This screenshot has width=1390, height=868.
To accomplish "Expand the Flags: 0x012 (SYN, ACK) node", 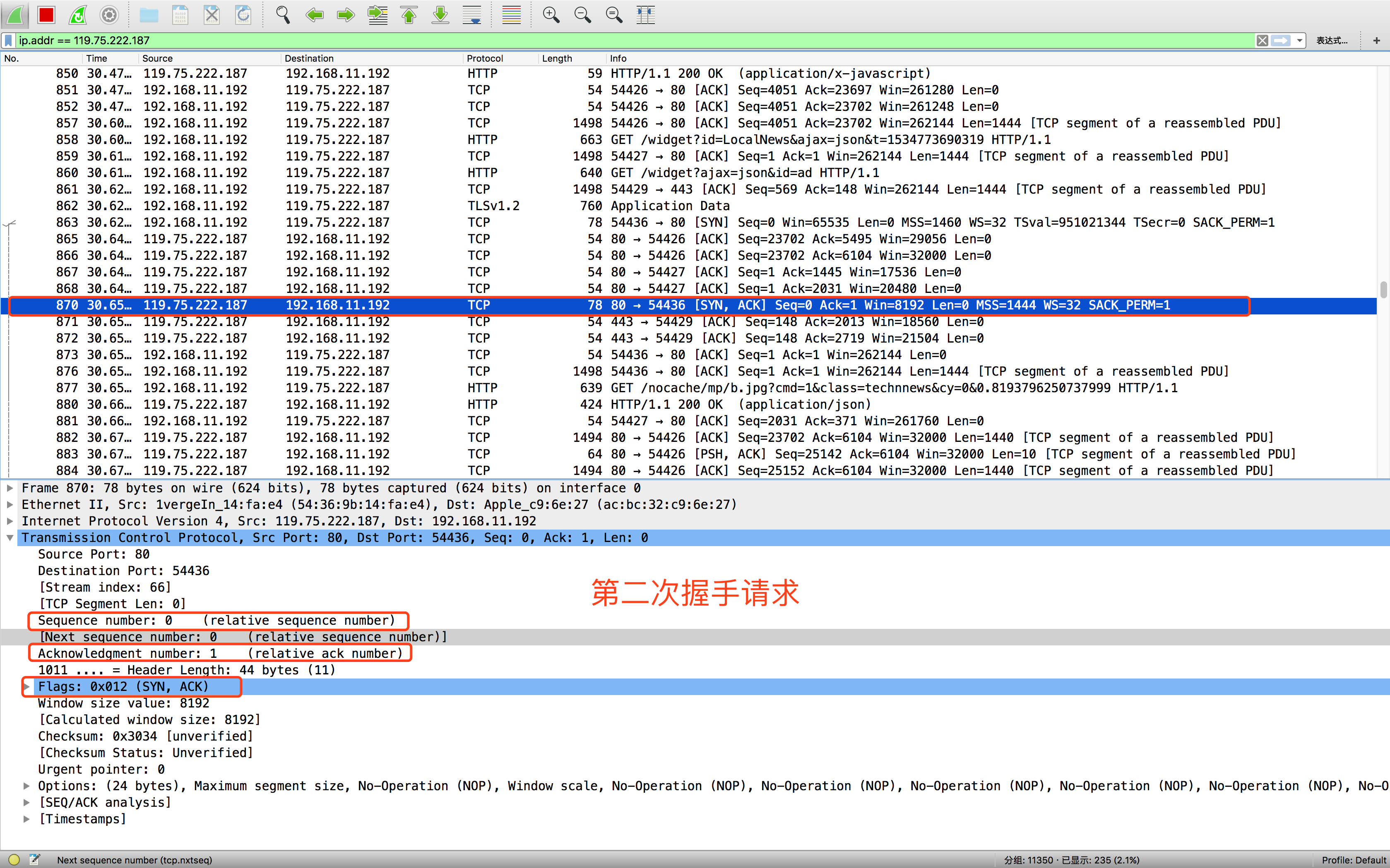I will point(26,687).
